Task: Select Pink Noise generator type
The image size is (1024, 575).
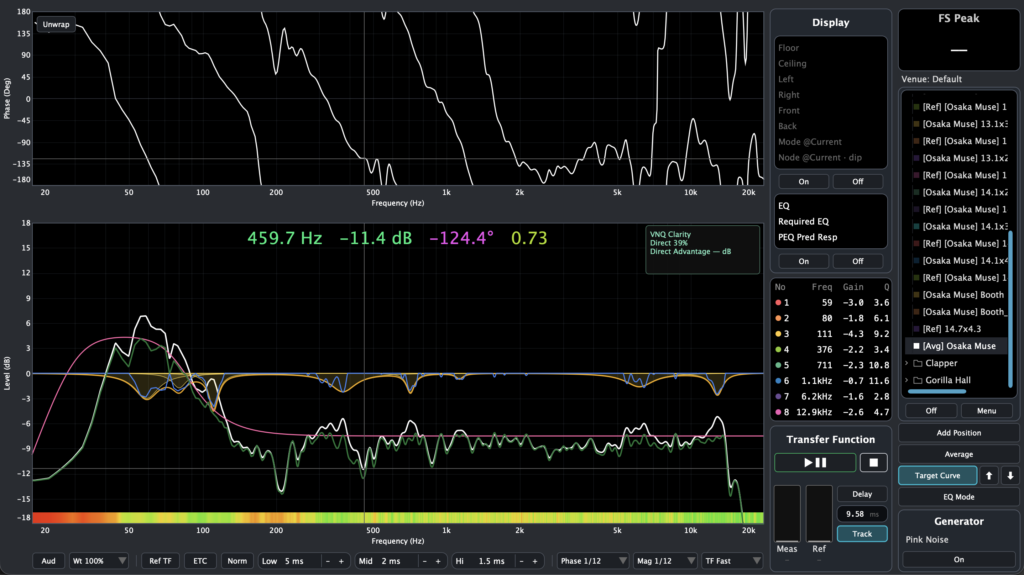Action: [x=927, y=540]
